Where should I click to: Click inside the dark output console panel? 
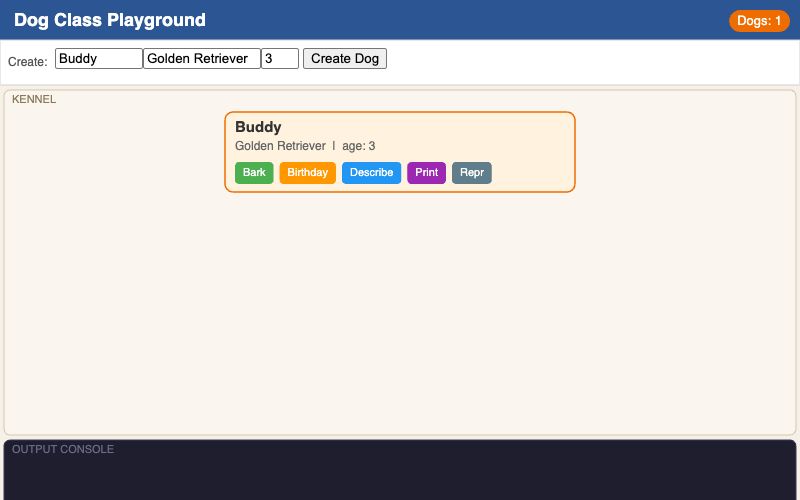pos(400,478)
